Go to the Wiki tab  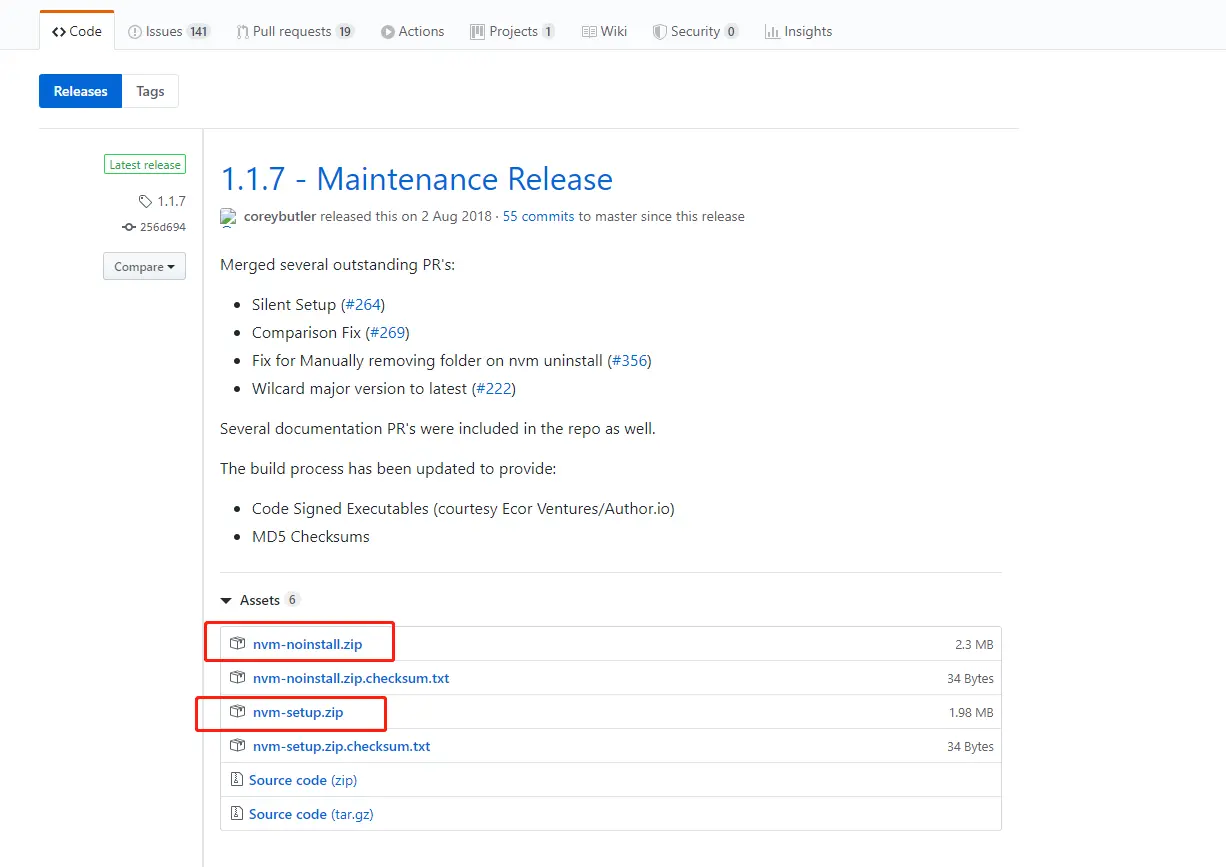[604, 31]
